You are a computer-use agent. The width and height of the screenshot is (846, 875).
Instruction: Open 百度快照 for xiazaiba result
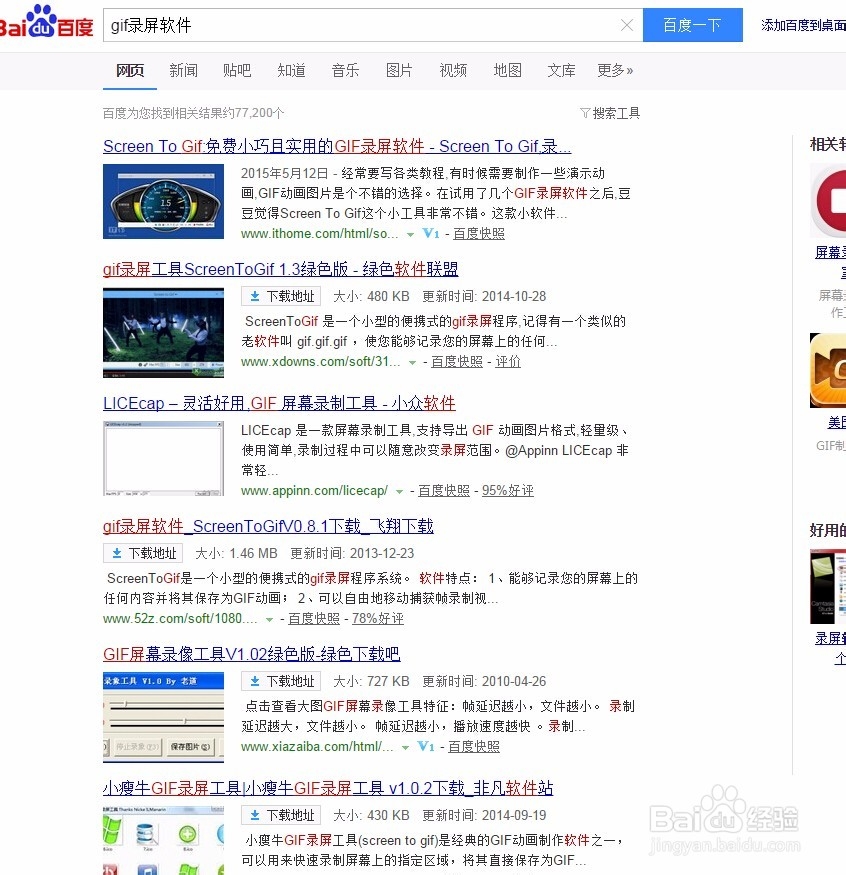point(474,747)
